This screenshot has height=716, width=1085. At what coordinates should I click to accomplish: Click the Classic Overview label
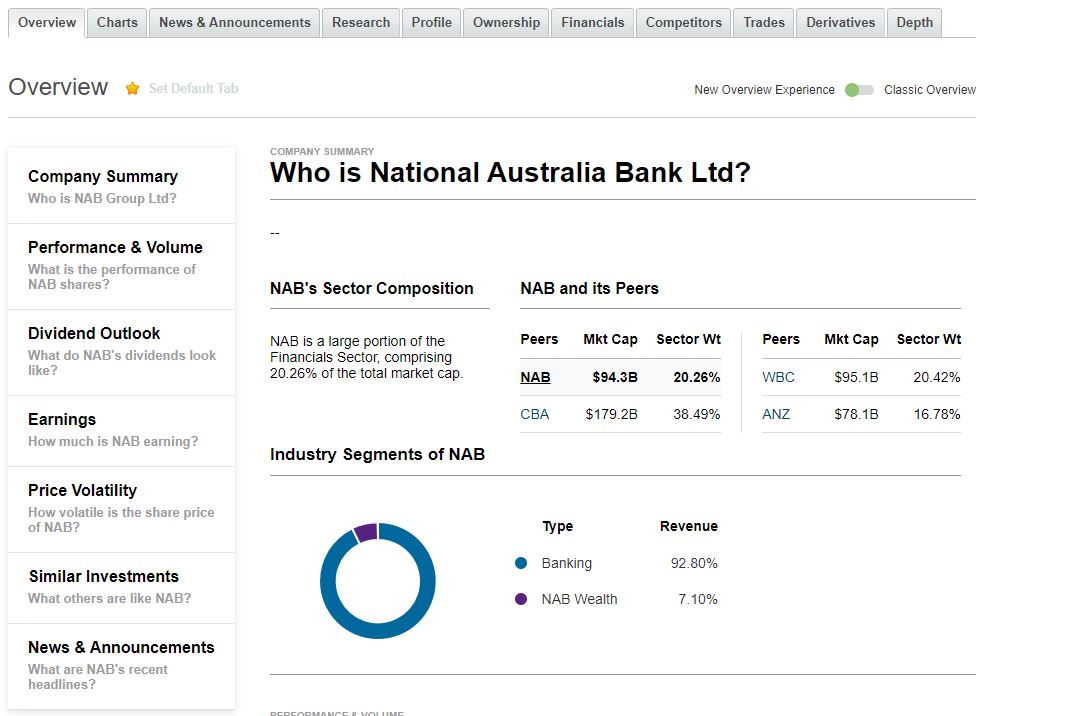click(x=929, y=90)
